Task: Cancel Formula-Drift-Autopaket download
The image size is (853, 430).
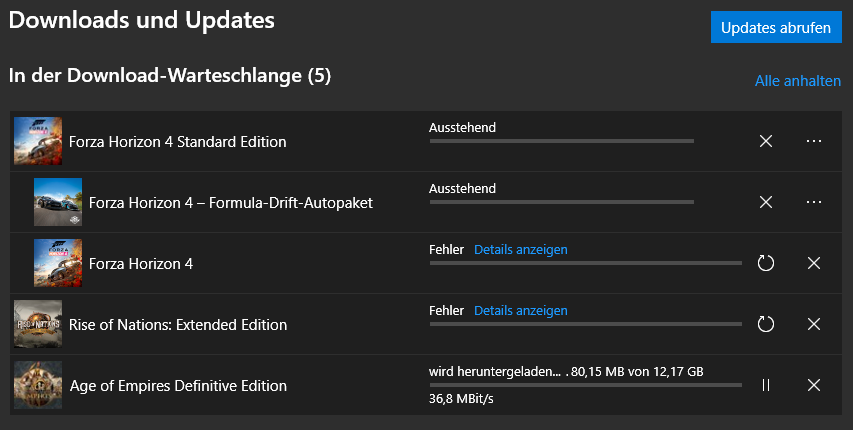Action: (766, 202)
